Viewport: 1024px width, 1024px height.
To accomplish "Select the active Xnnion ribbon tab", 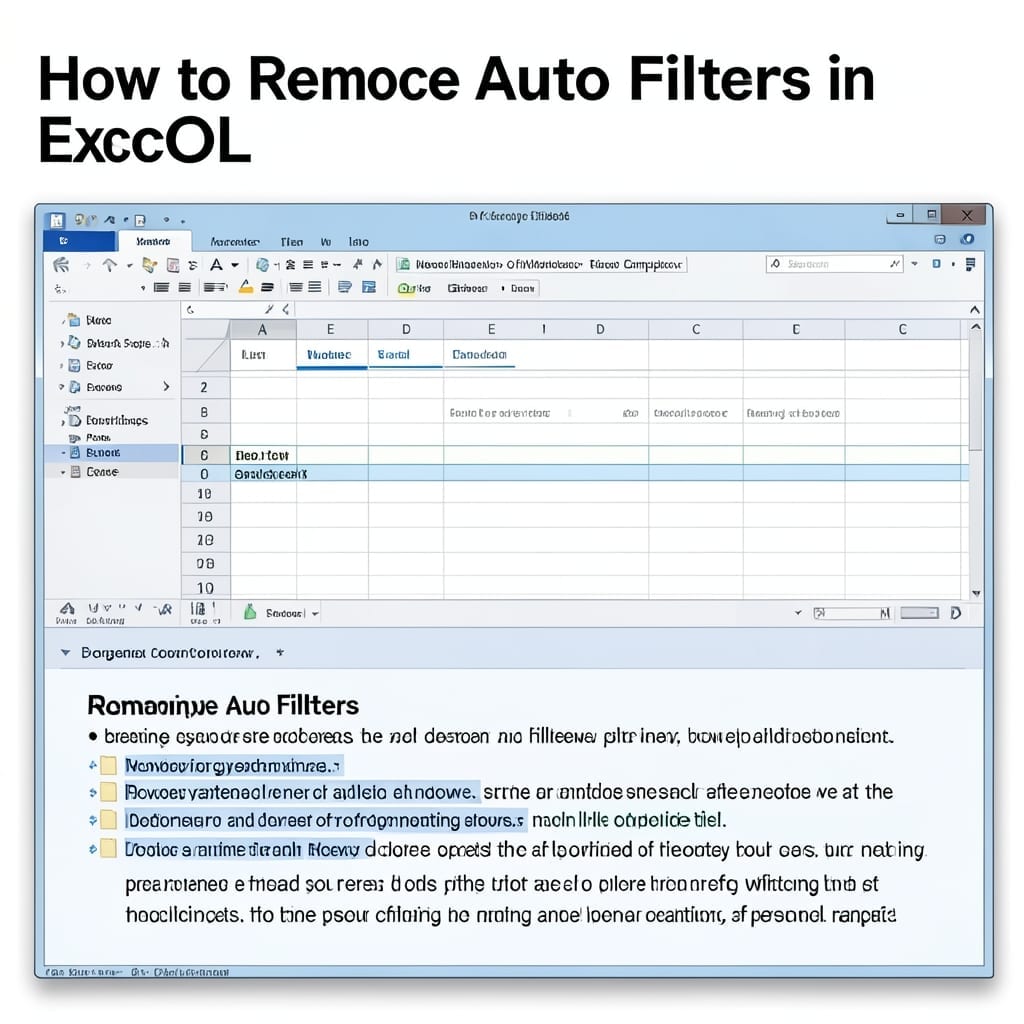I will point(153,242).
